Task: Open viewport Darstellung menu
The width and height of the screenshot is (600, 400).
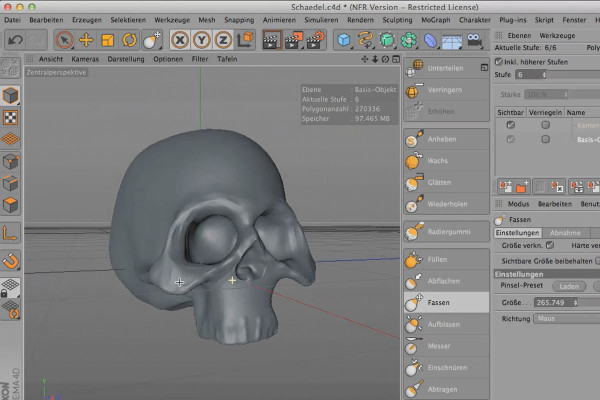Action: coord(126,59)
